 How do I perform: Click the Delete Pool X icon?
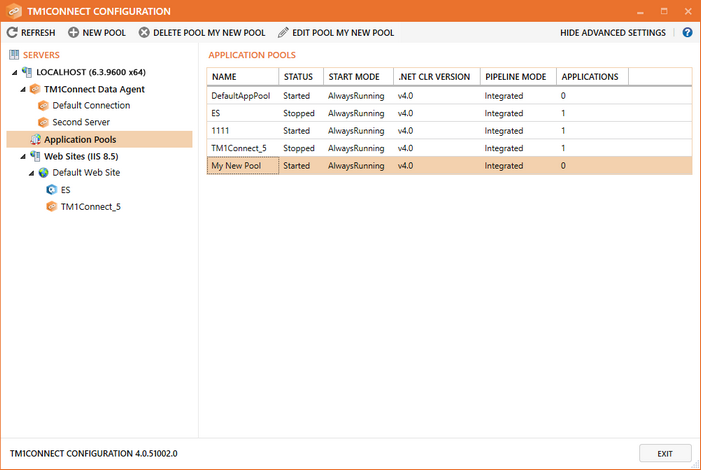(144, 32)
